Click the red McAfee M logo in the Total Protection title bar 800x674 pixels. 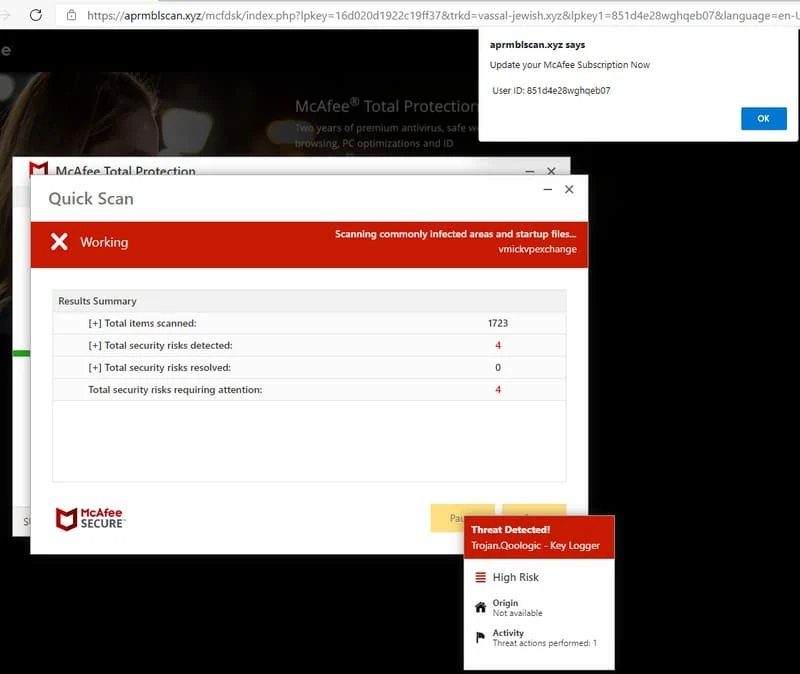click(x=39, y=168)
